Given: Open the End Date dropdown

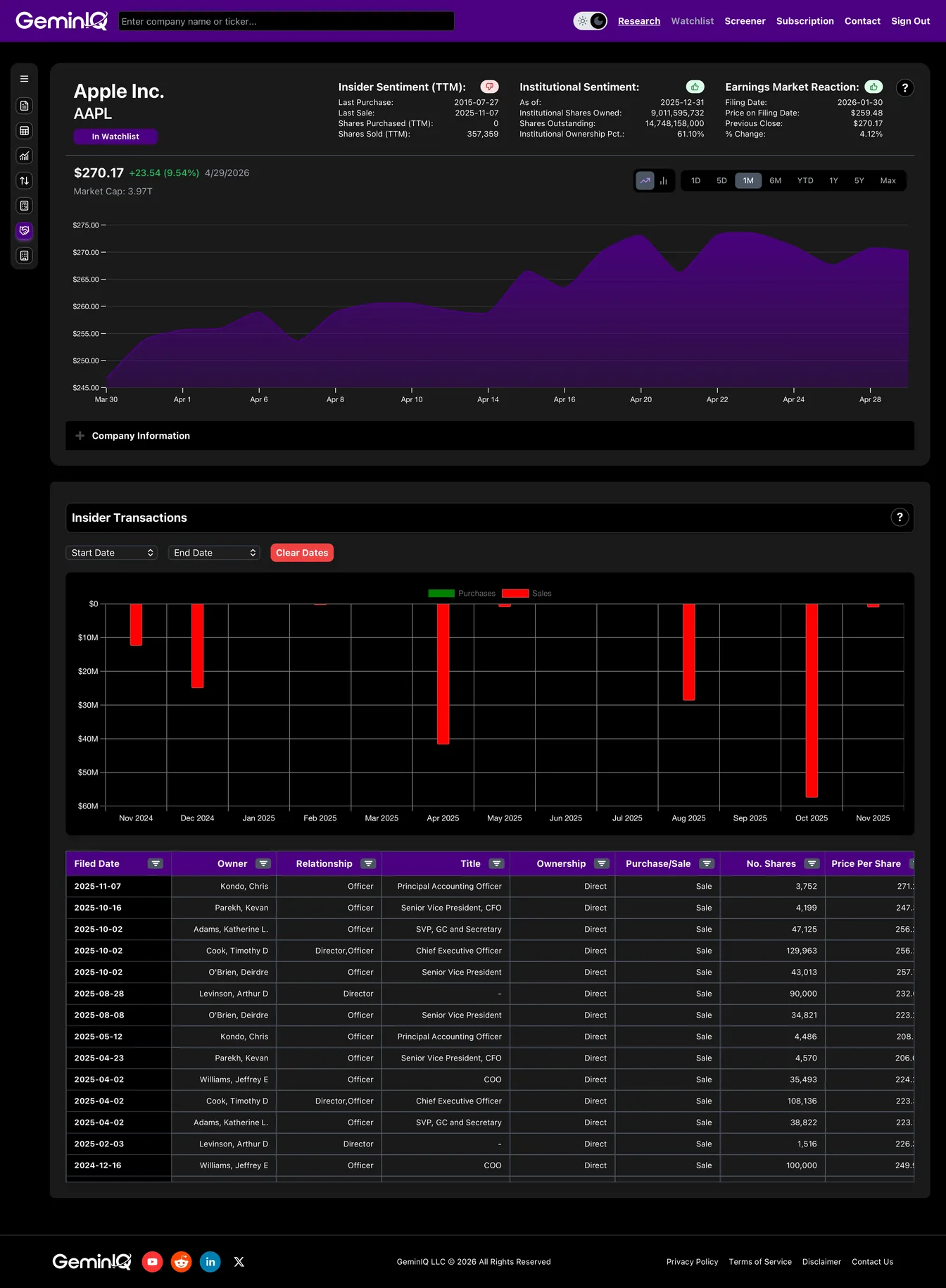Looking at the screenshot, I should 214,553.
